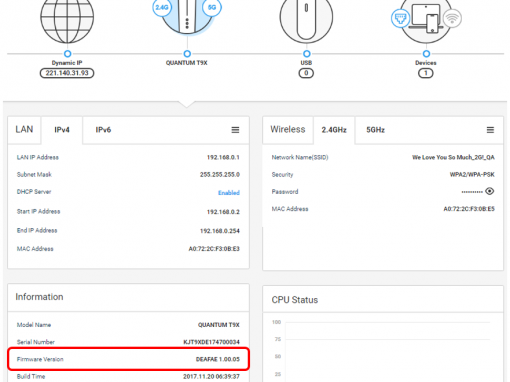Click Build Time 2017.11.20 06:39:37
The height and width of the screenshot is (382, 510).
click(x=211, y=377)
